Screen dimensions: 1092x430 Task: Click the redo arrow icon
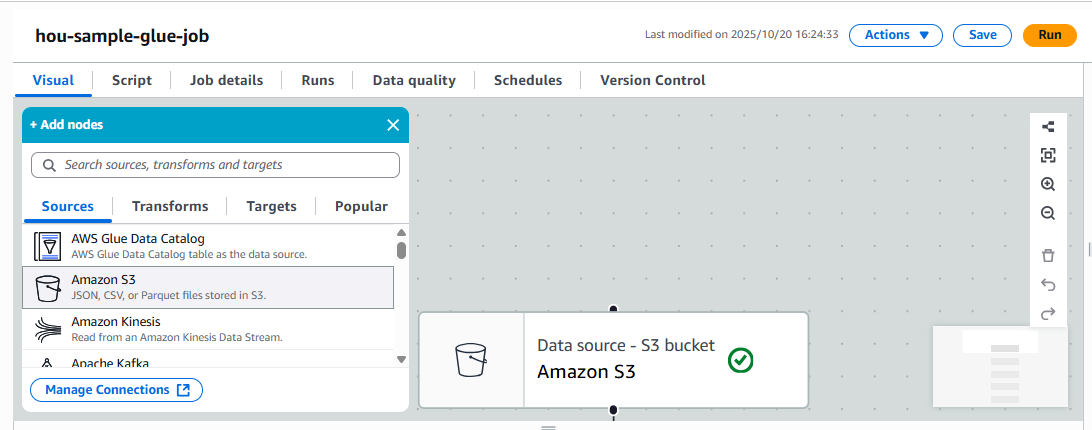(x=1048, y=314)
